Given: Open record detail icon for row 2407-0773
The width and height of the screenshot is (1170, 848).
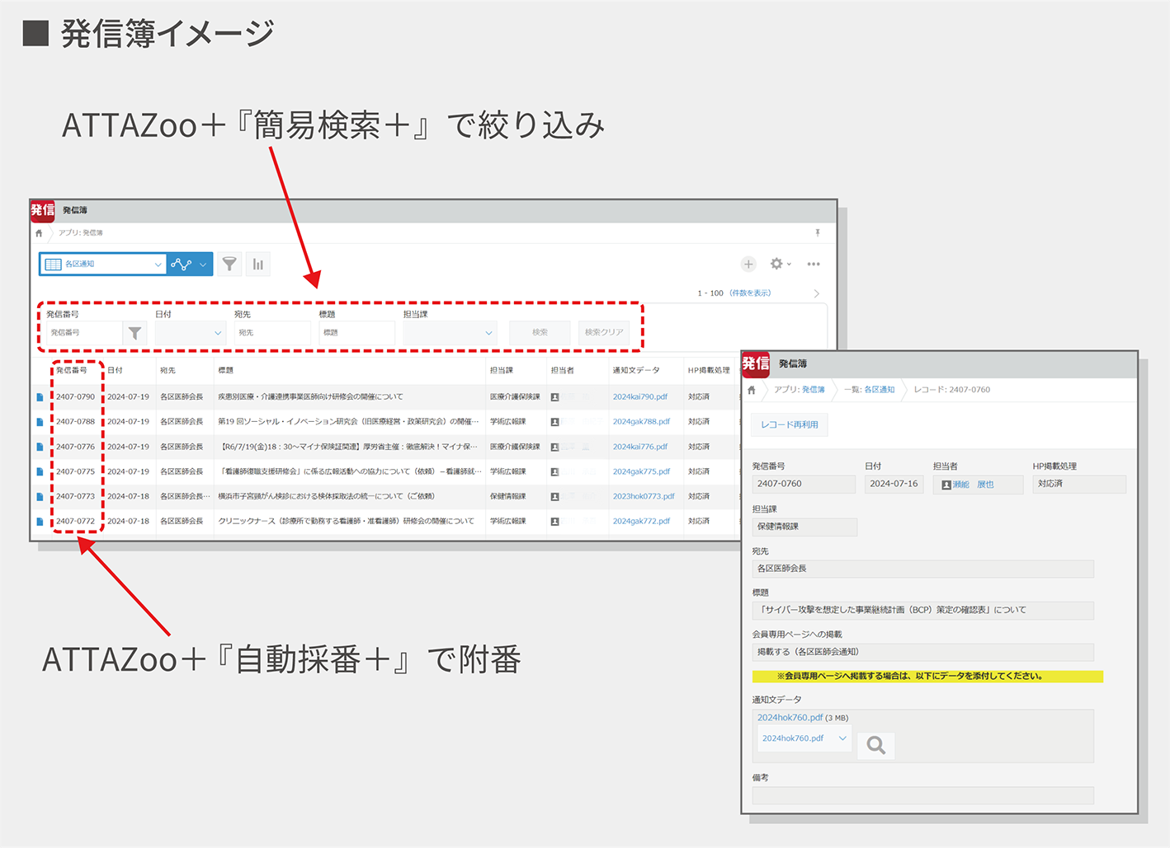Looking at the screenshot, I should coord(40,496).
